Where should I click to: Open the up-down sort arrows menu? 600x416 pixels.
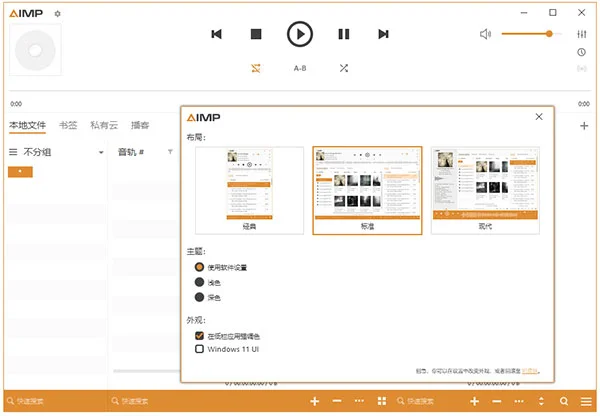click(x=541, y=401)
